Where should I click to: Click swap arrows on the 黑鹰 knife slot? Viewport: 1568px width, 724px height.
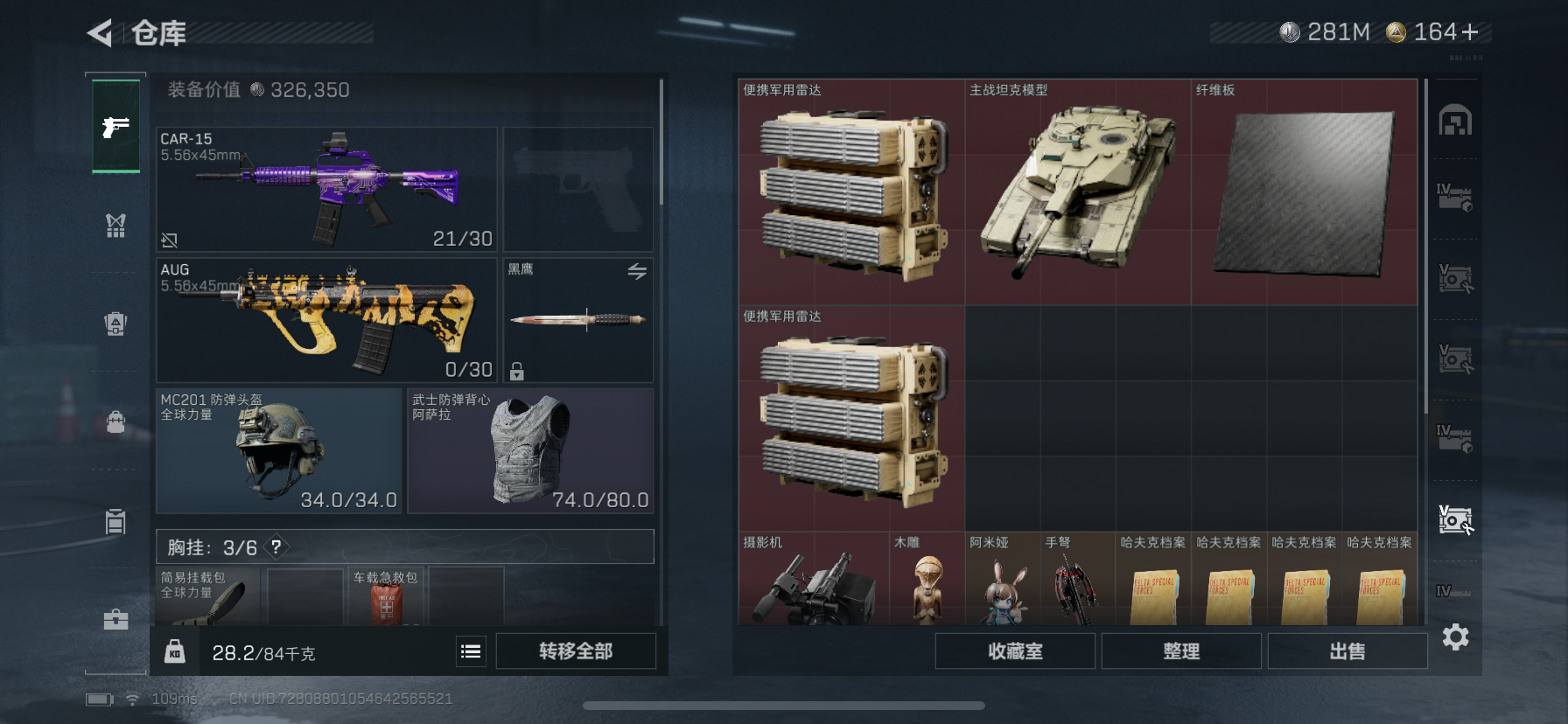(x=637, y=272)
